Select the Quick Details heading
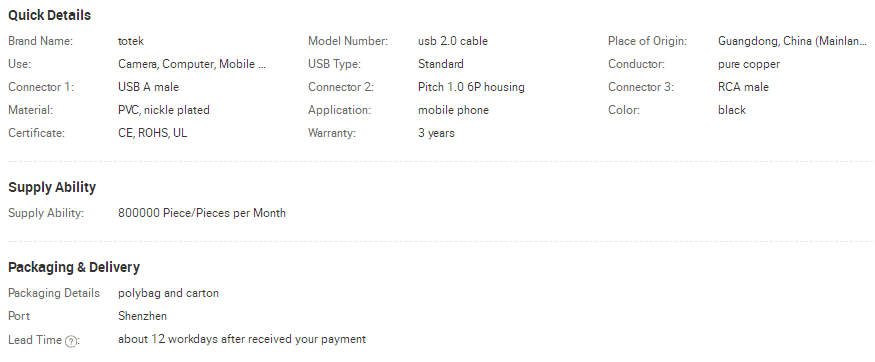Viewport: 875px width, 362px height. [49, 16]
